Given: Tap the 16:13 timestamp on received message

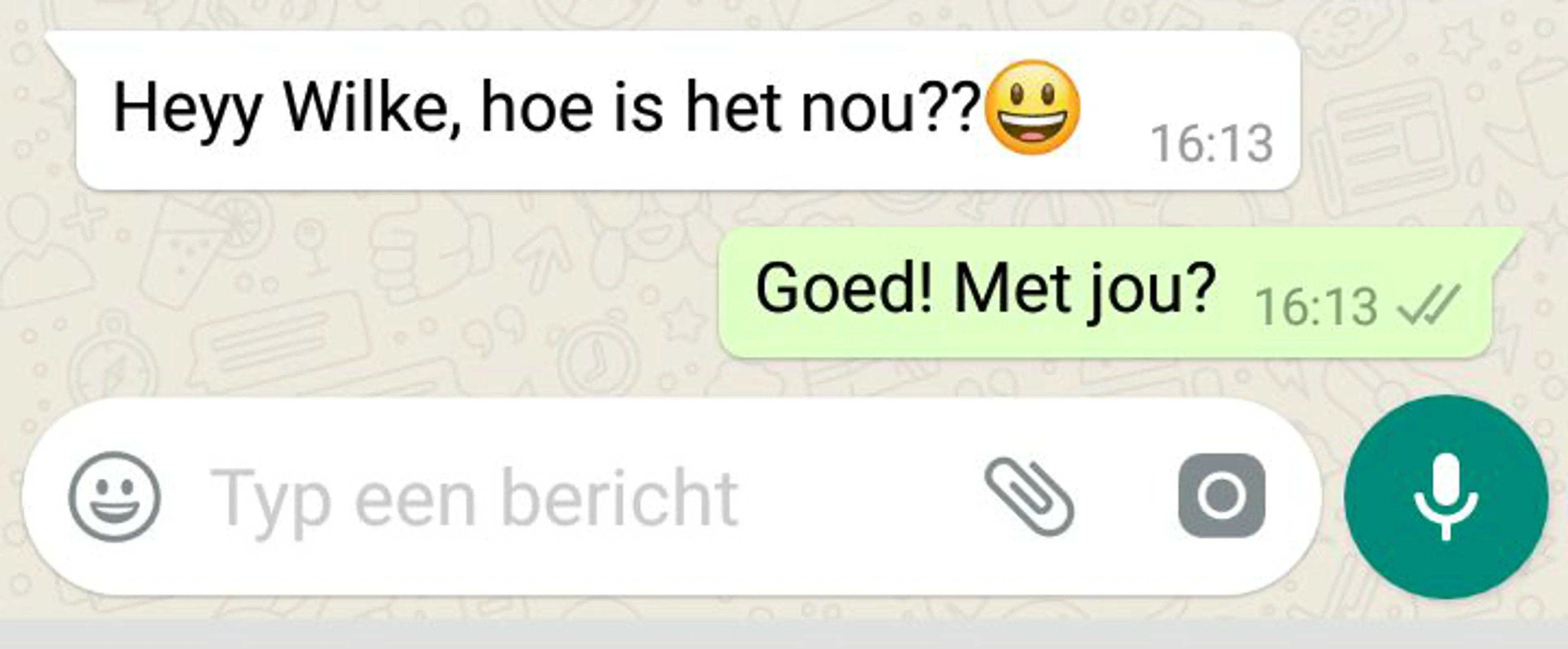Looking at the screenshot, I should [x=1212, y=144].
